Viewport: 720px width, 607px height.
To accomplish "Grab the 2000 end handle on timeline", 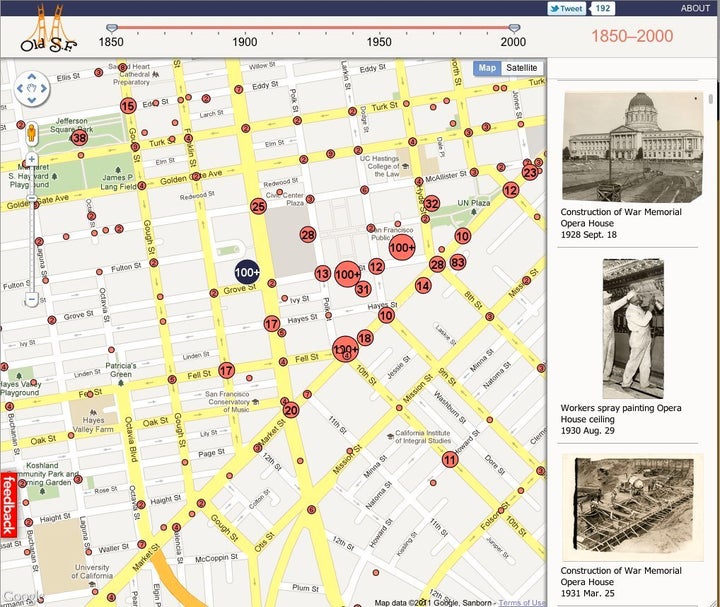I will coord(514,28).
